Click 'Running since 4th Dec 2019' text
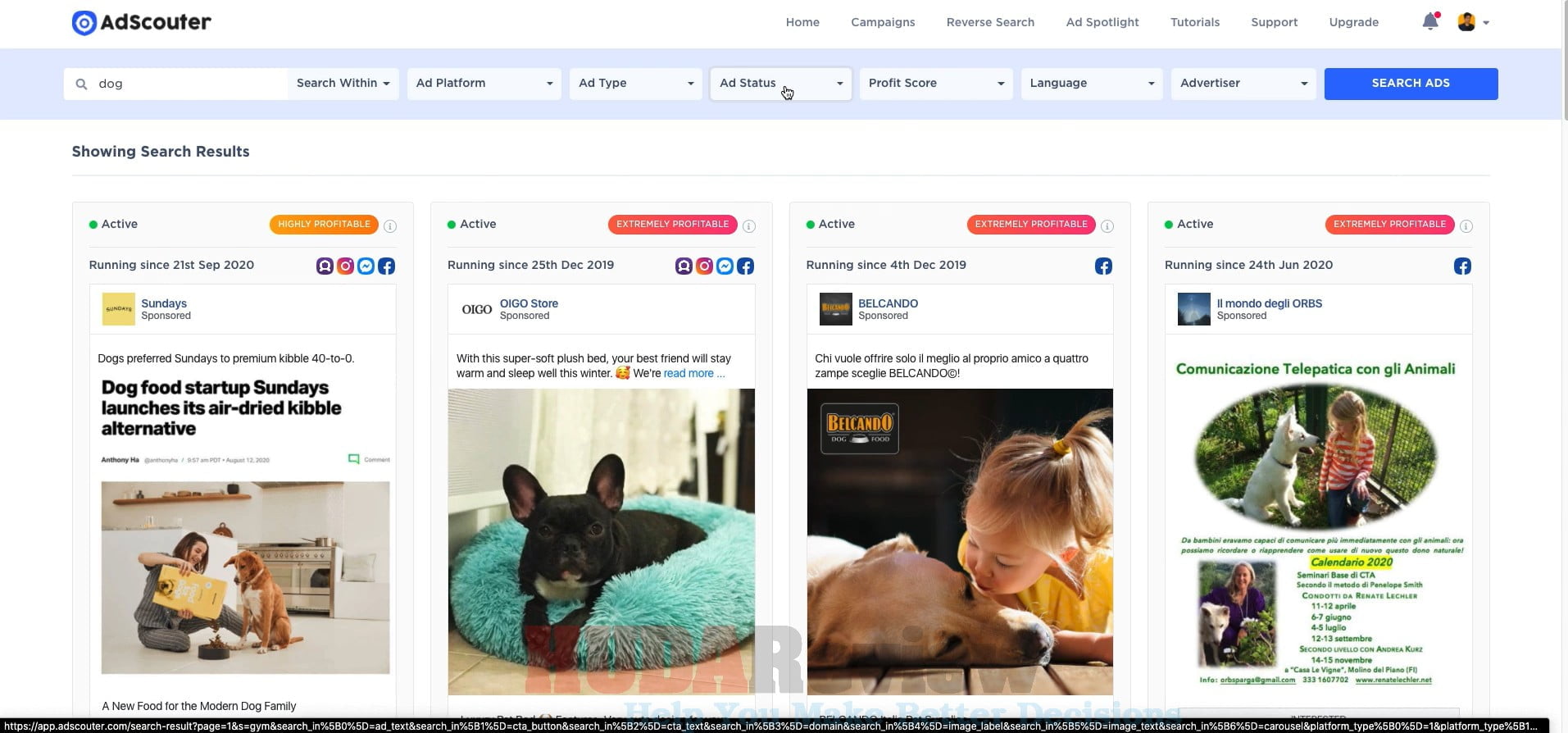The height and width of the screenshot is (733, 1568). click(886, 265)
